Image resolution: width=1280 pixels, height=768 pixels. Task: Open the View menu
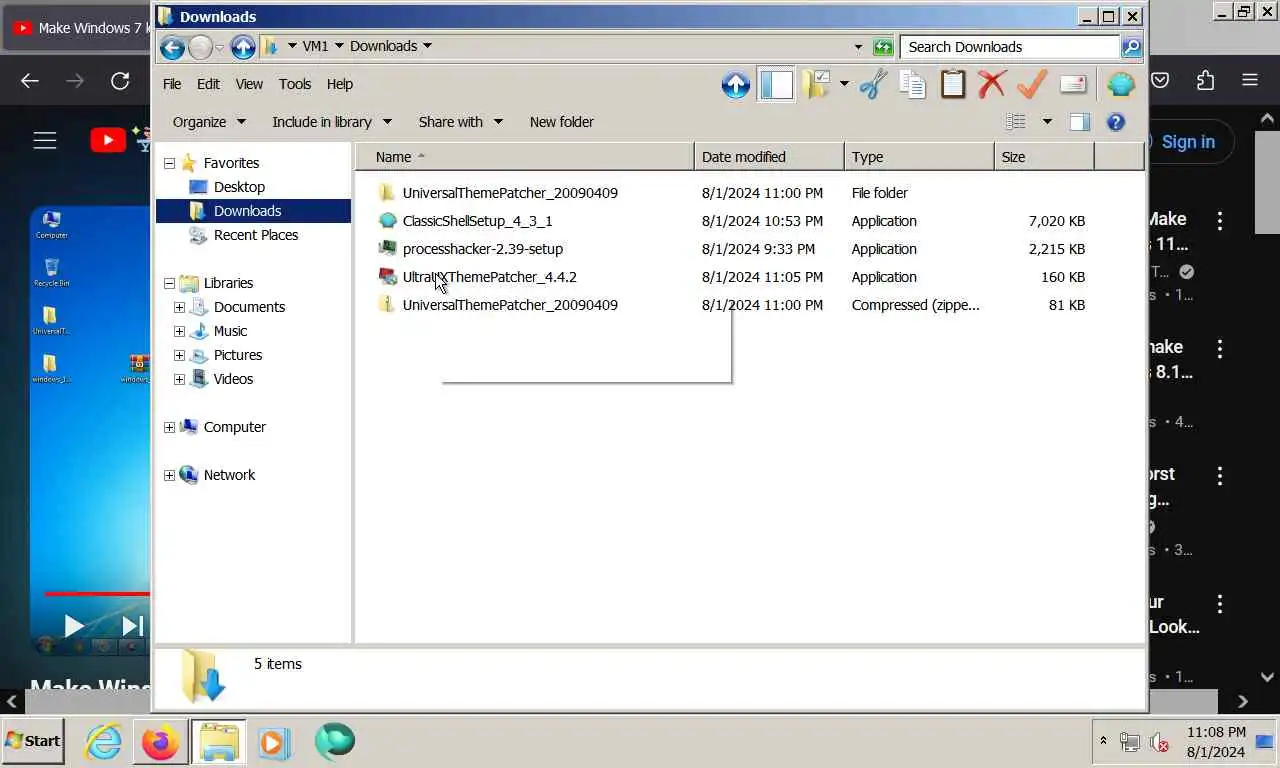(x=249, y=84)
